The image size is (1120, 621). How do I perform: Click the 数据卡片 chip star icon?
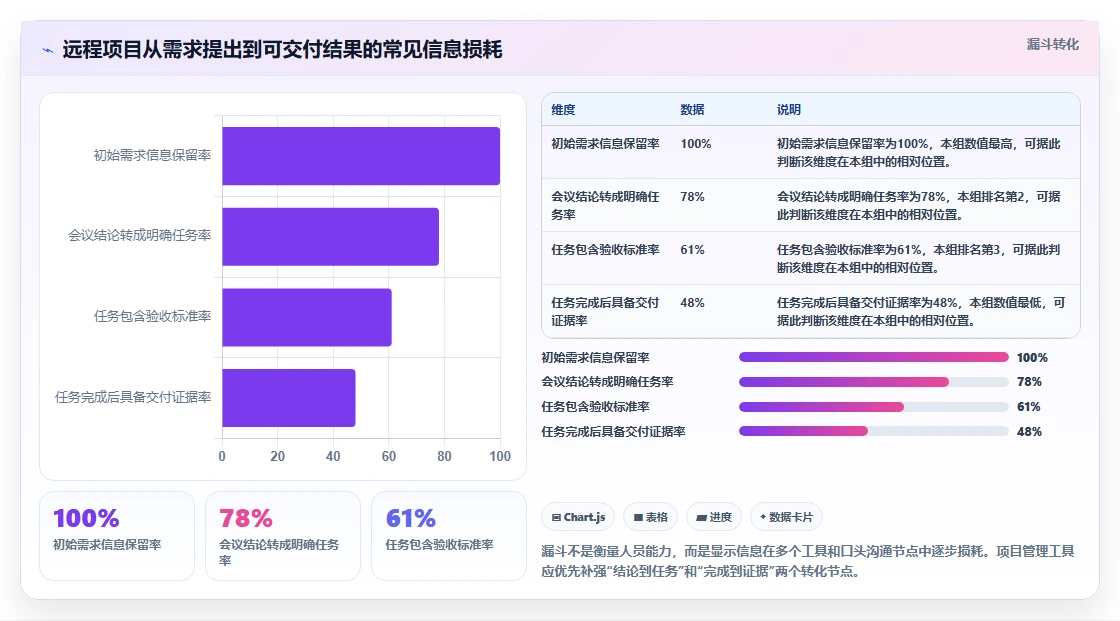(763, 517)
